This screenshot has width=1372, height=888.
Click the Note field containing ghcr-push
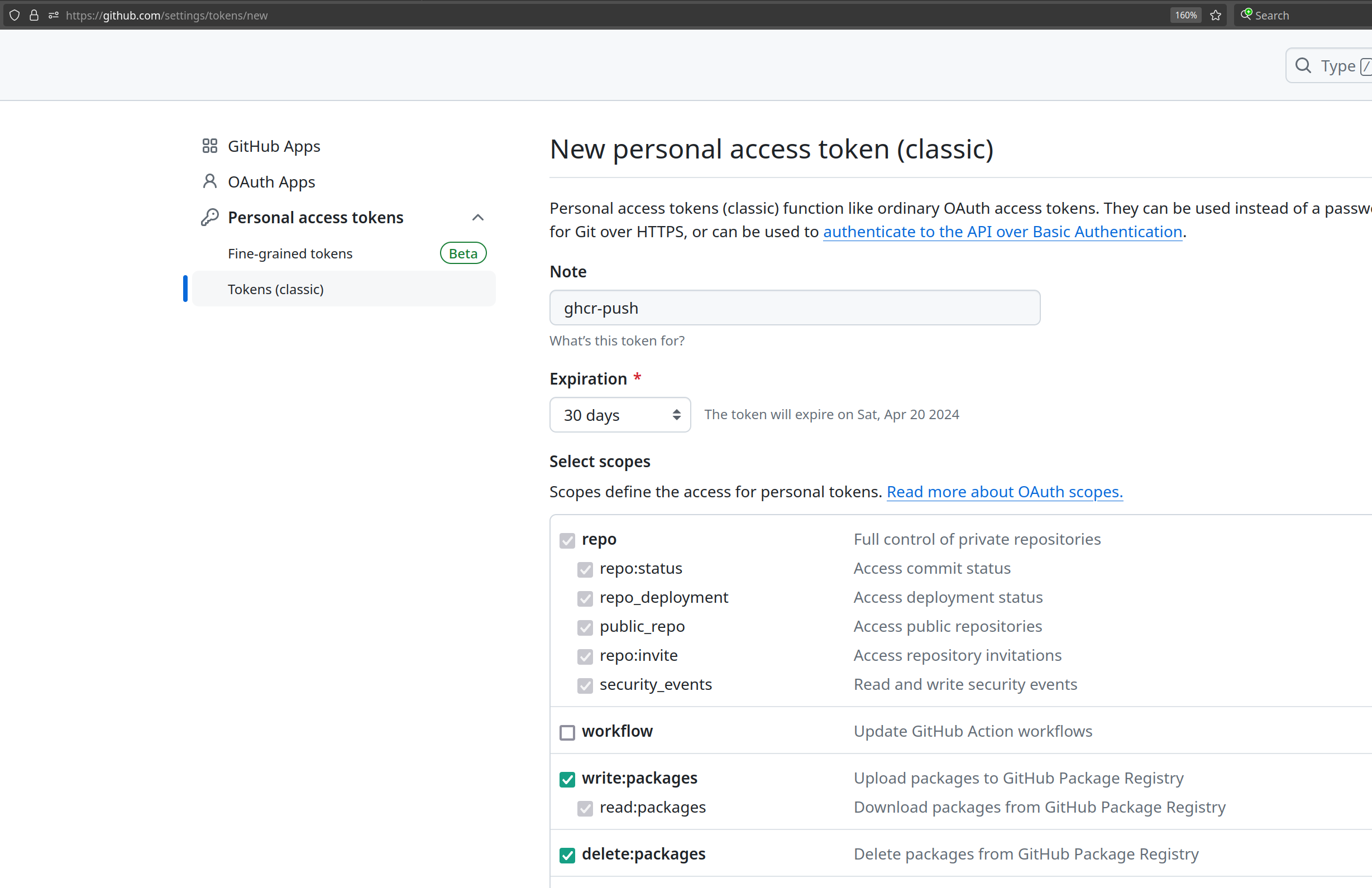(795, 308)
